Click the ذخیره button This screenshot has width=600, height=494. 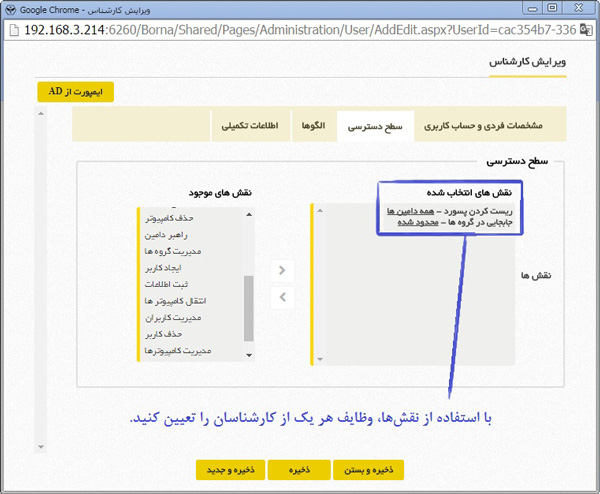(299, 470)
